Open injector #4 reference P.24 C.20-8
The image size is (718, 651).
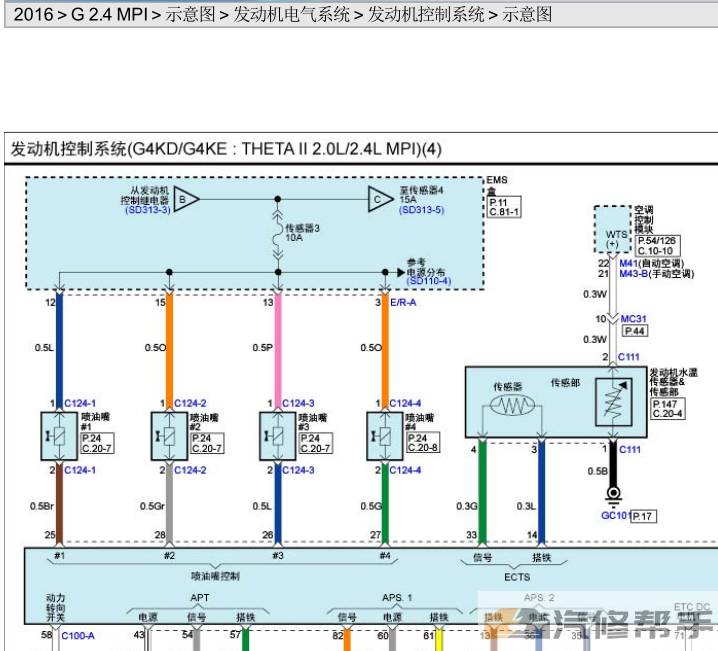tap(423, 443)
